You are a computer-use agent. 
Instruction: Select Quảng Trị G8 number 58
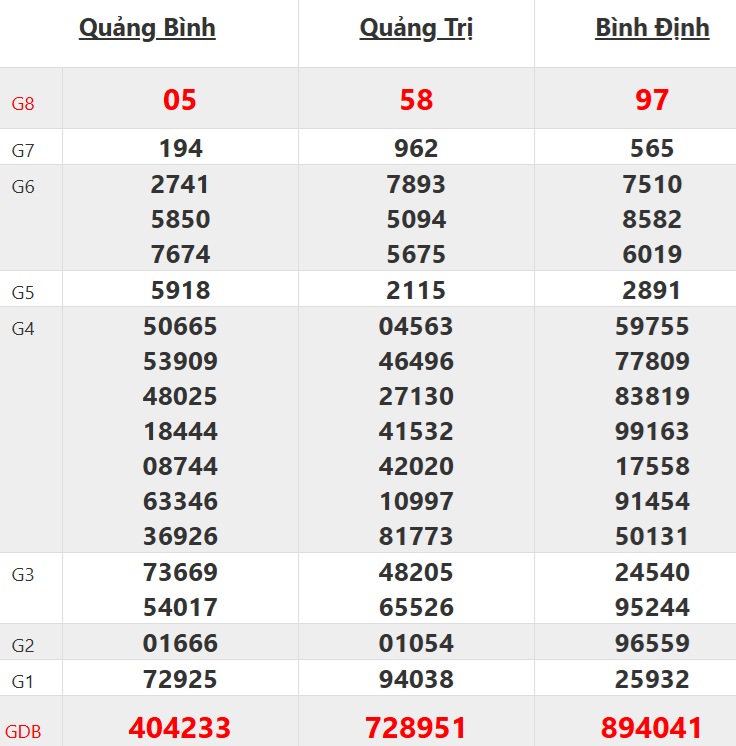click(416, 100)
